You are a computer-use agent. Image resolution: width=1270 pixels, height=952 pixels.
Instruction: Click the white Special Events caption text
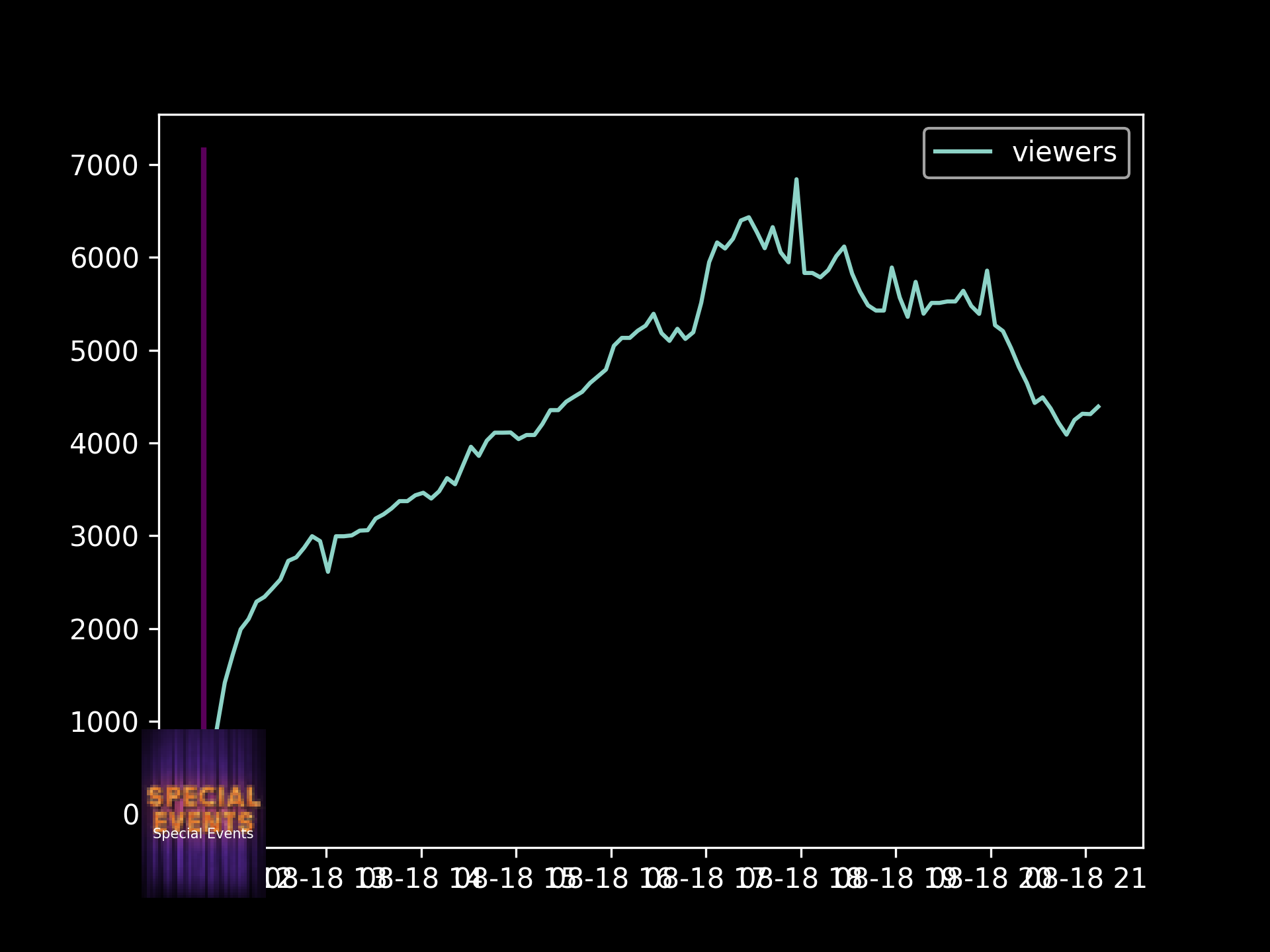pyautogui.click(x=203, y=834)
